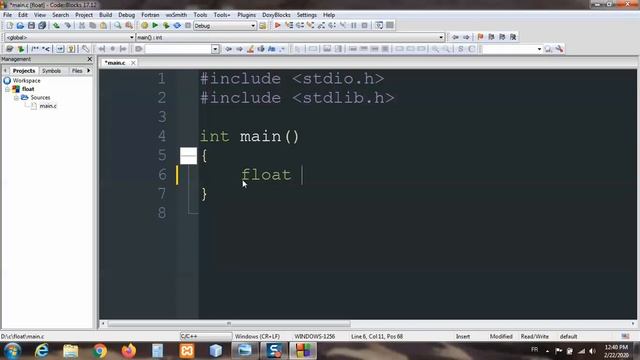640x360 pixels.
Task: Collapse the Sources folder node
Action: pyautogui.click(x=16, y=98)
